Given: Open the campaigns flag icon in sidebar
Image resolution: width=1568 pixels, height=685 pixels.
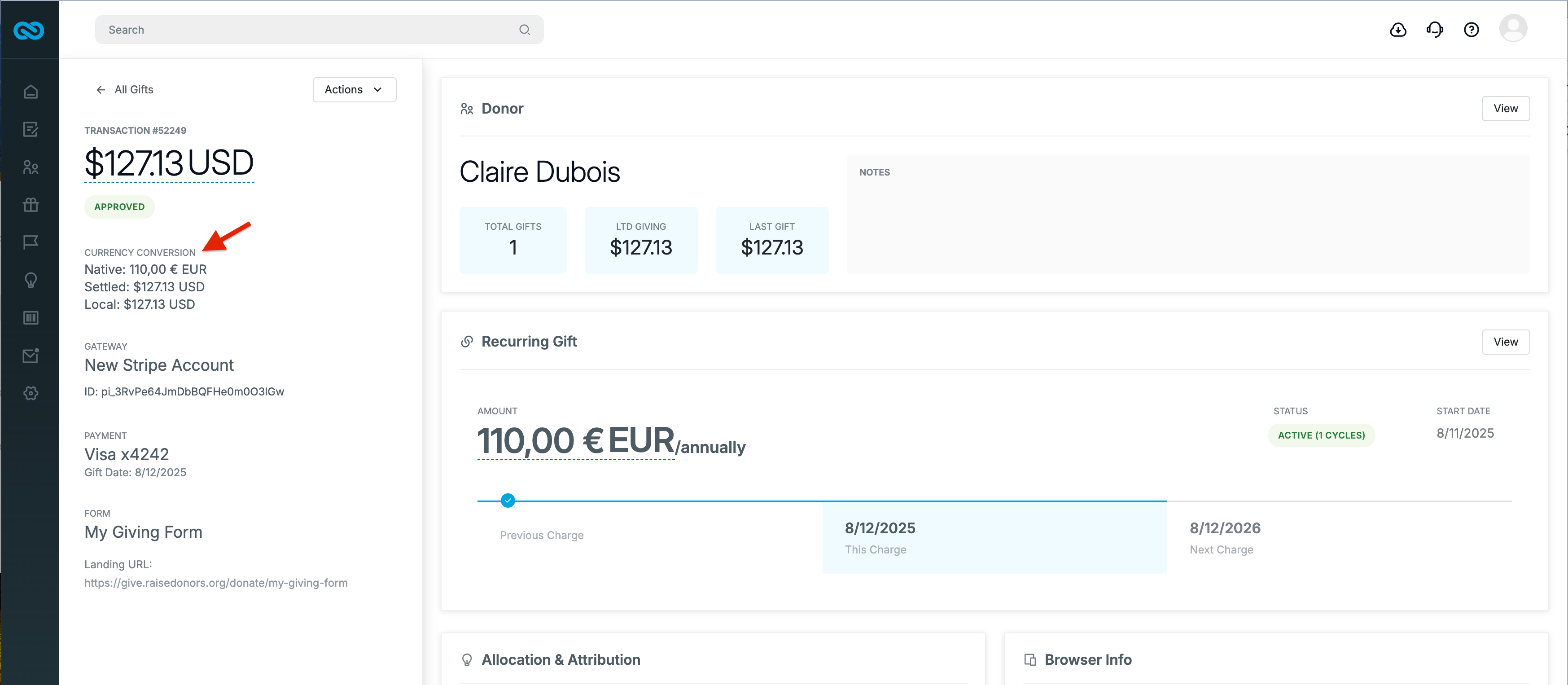Looking at the screenshot, I should 31,242.
